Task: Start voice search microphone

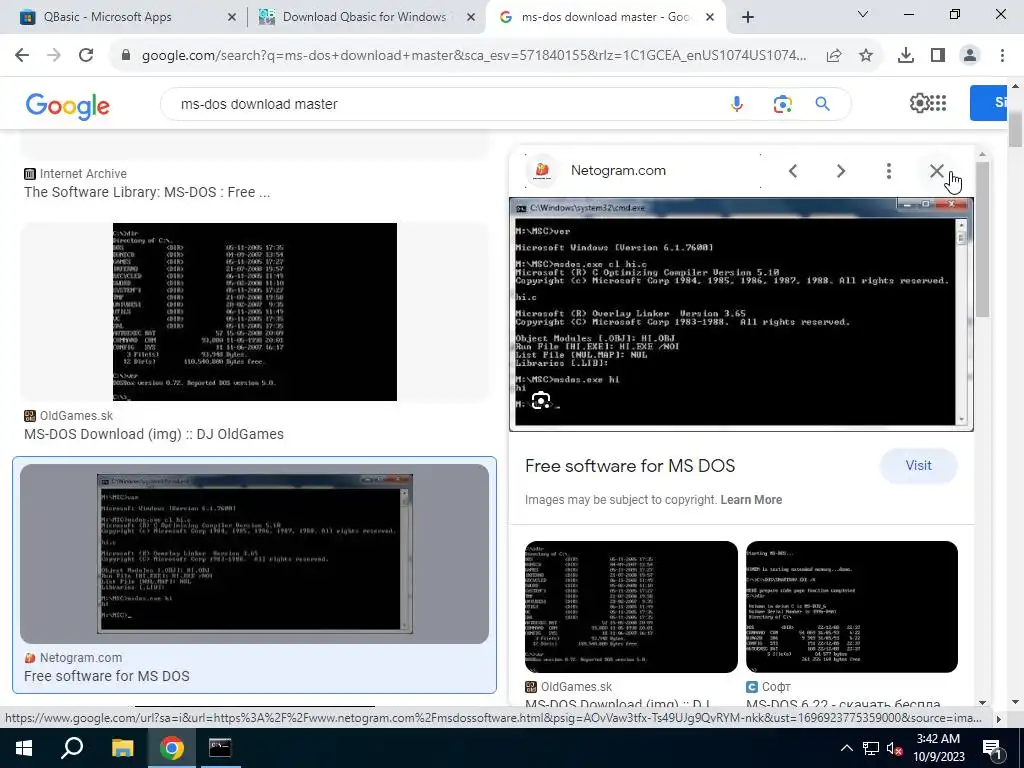Action: point(737,104)
